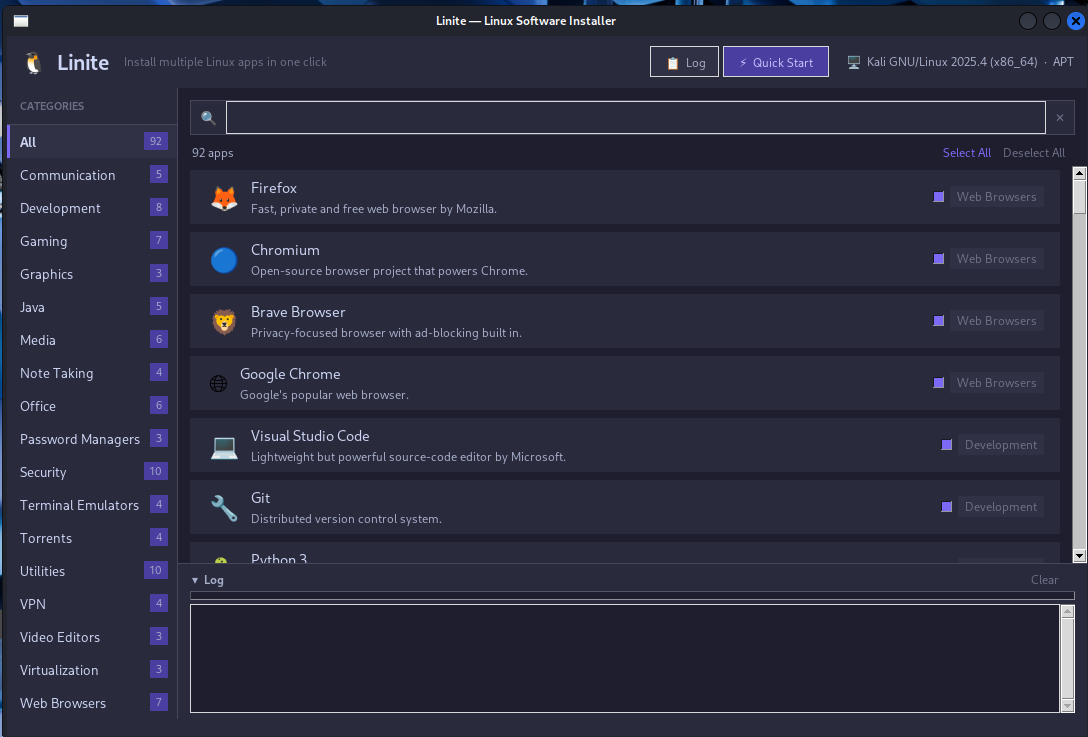1088x737 pixels.
Task: Select the Security category
Action: [x=90, y=472]
